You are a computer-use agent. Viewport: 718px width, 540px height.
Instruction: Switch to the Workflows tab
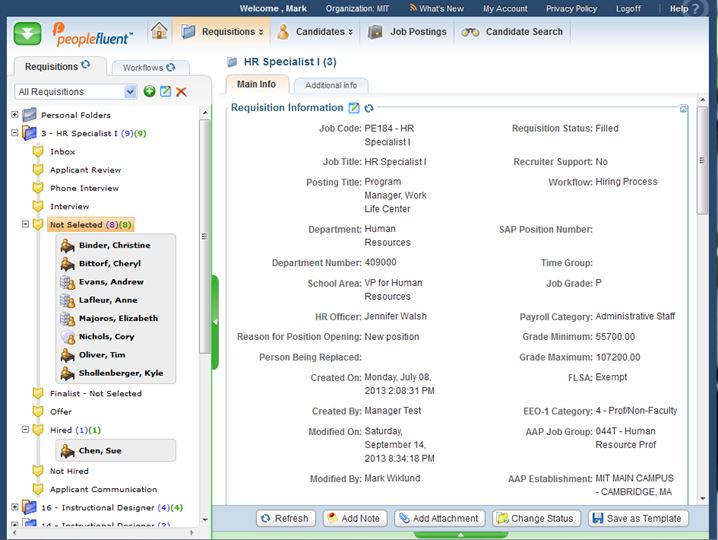149,68
